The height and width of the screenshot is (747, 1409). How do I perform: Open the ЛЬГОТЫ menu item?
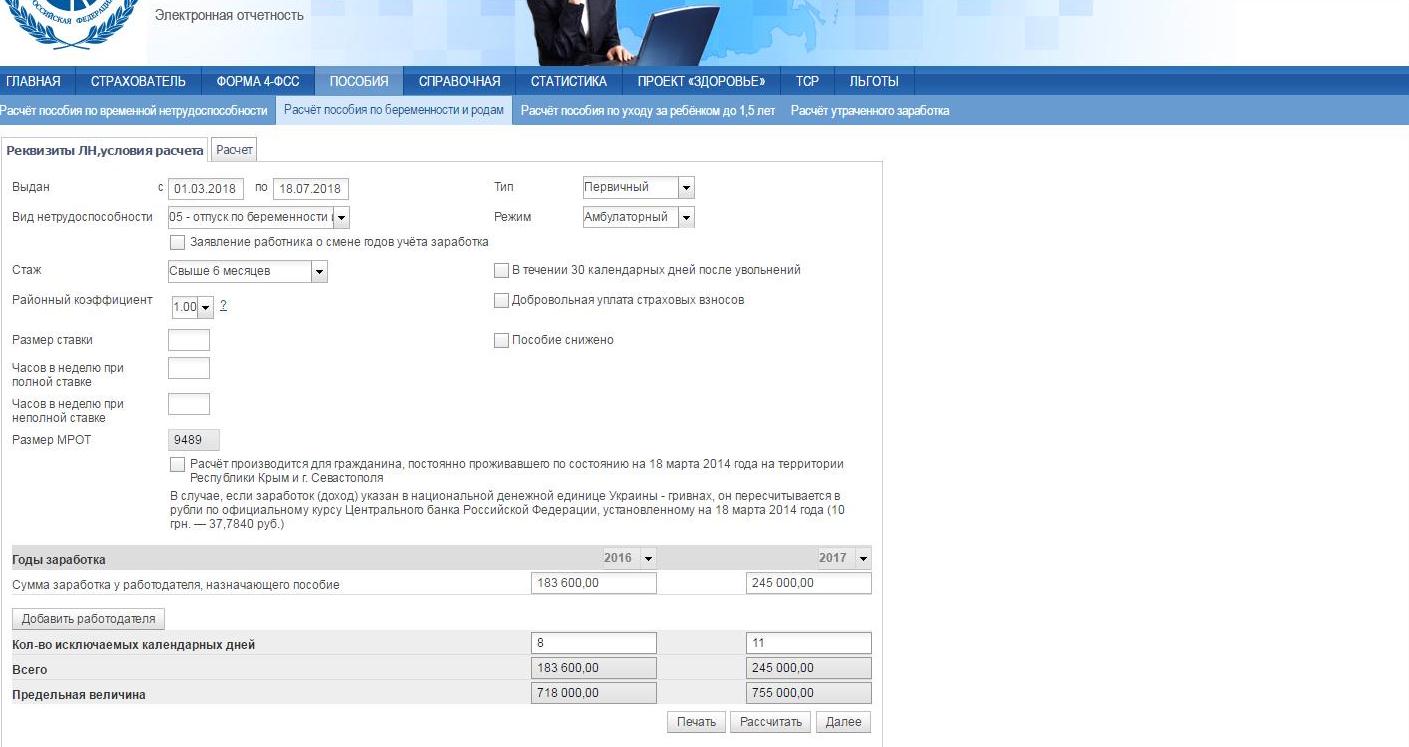(x=874, y=82)
